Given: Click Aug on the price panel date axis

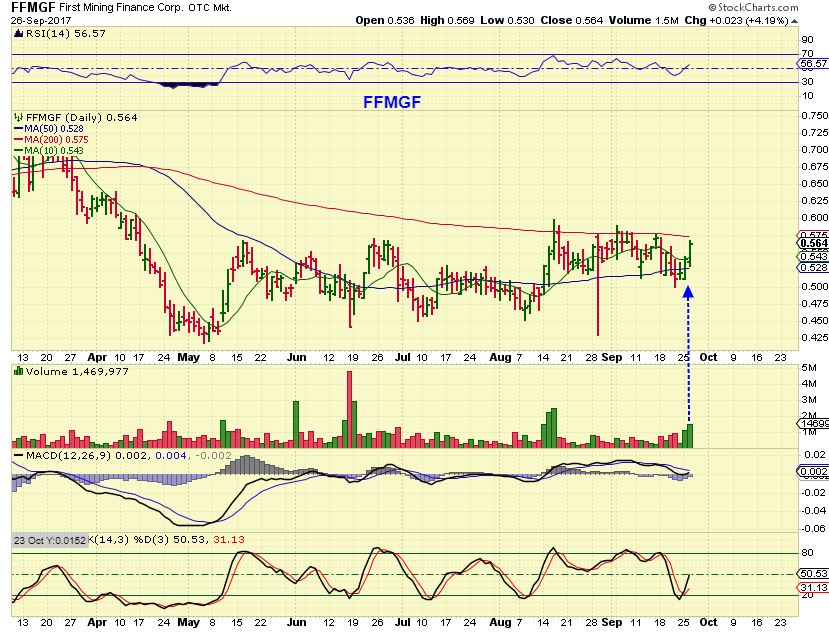Looking at the screenshot, I should (500, 358).
